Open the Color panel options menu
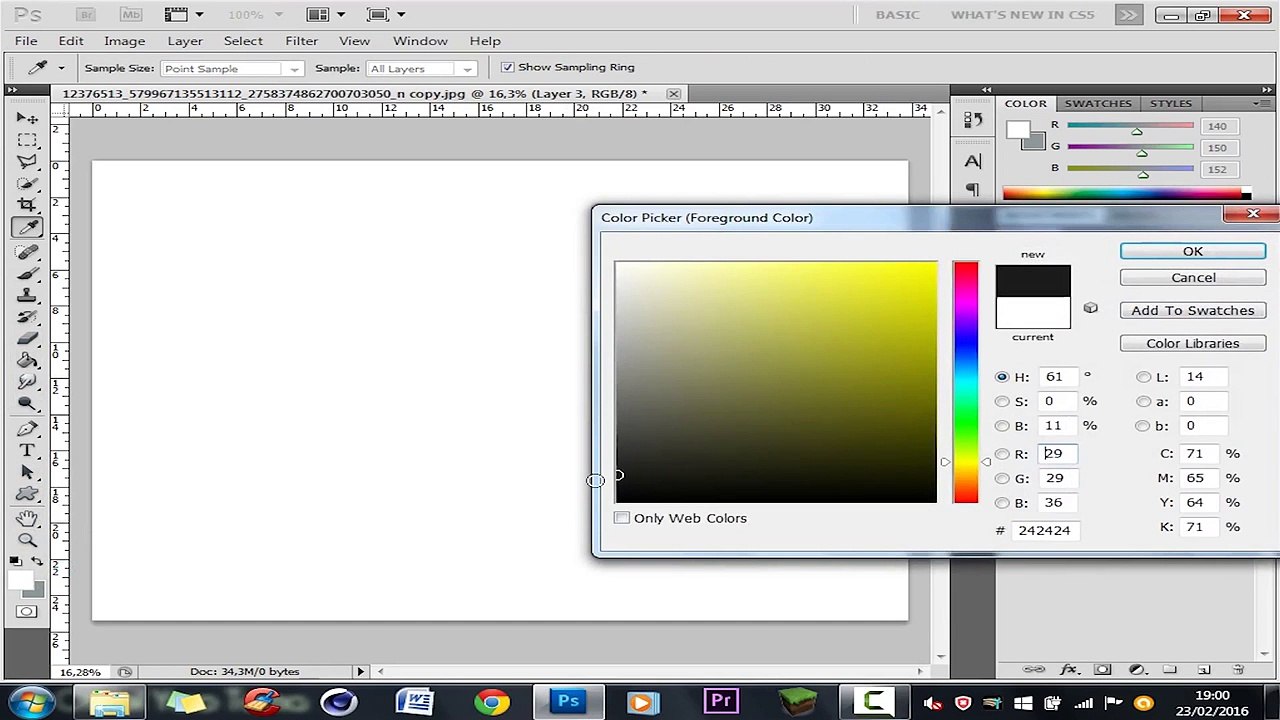The image size is (1280, 720). tap(1260, 103)
